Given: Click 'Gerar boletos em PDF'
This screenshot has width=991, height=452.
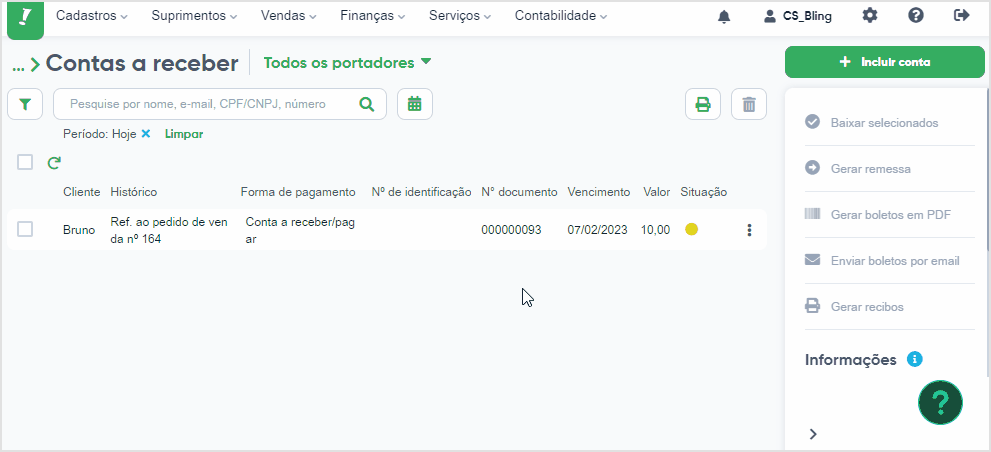Looking at the screenshot, I should (x=878, y=215).
